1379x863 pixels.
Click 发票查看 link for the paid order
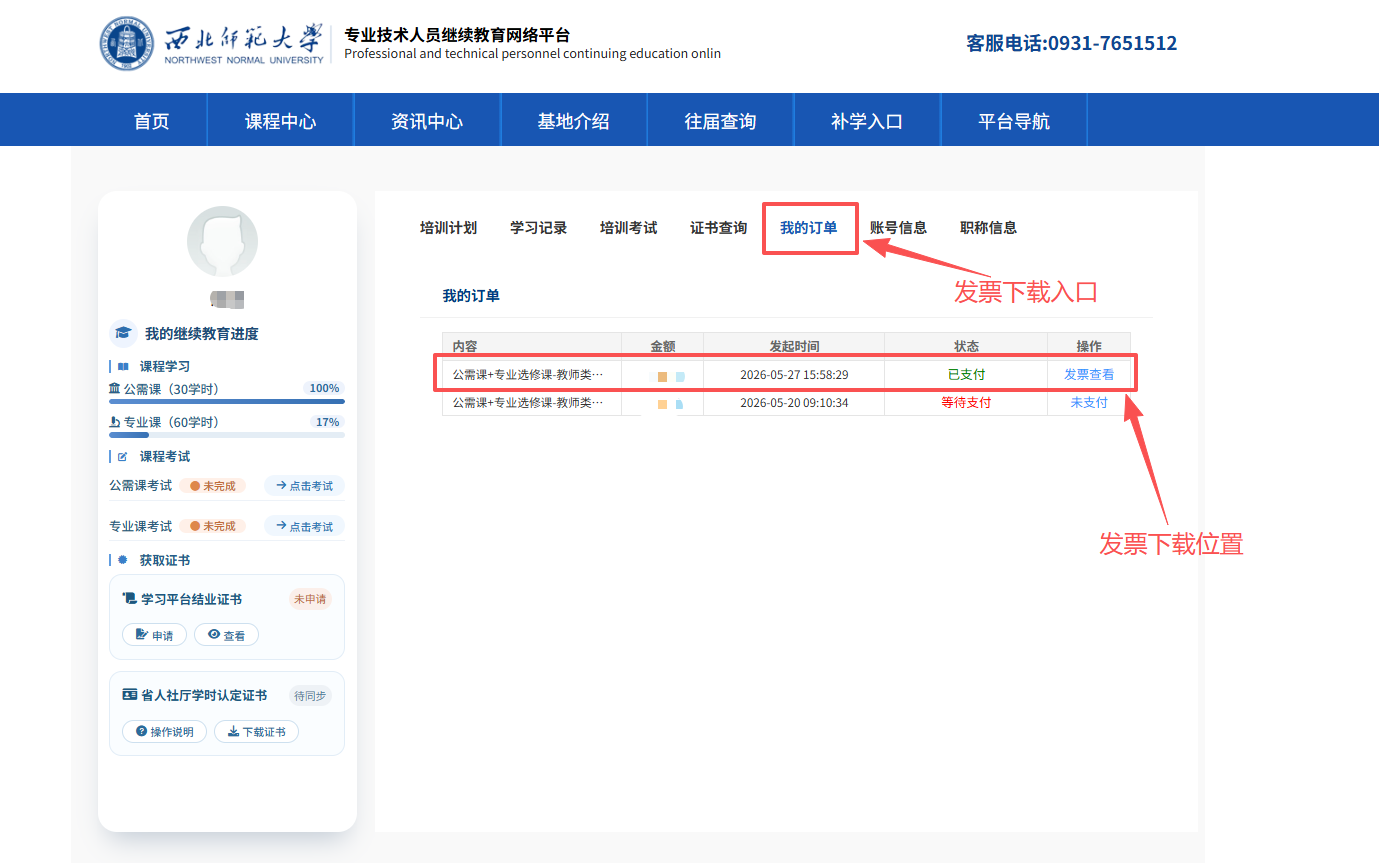pos(1089,374)
